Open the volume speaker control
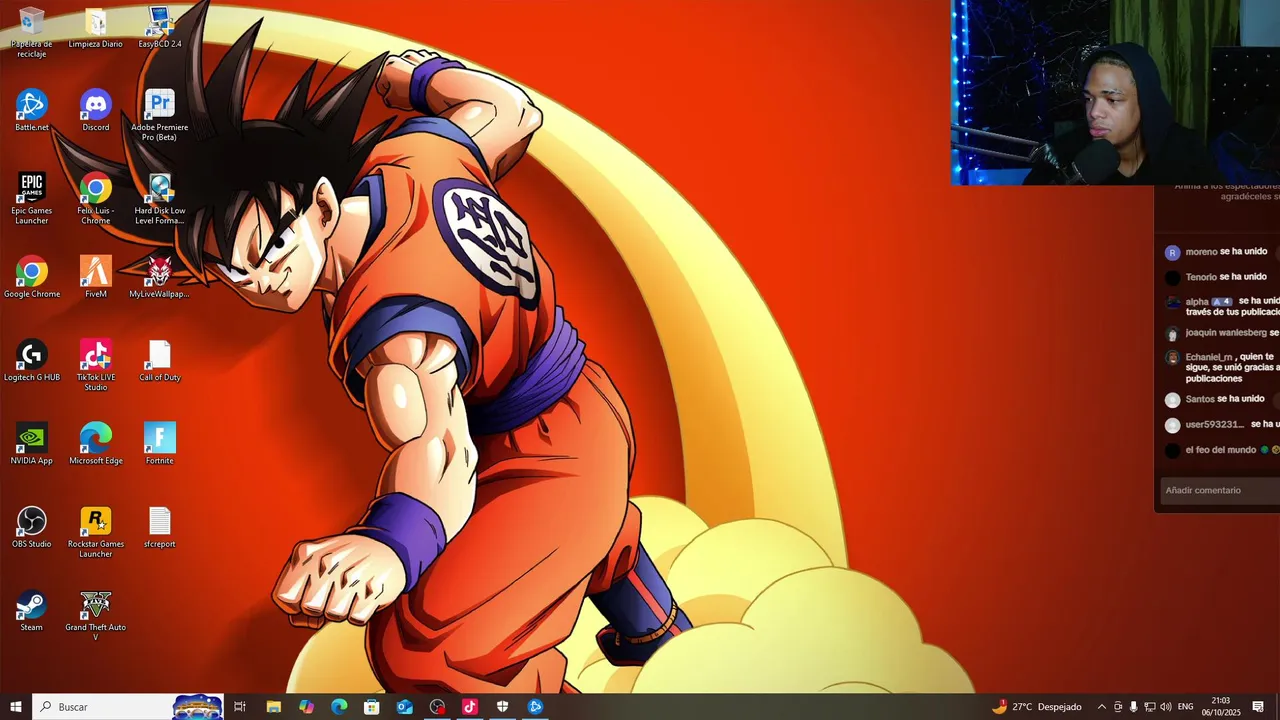 click(x=1166, y=707)
